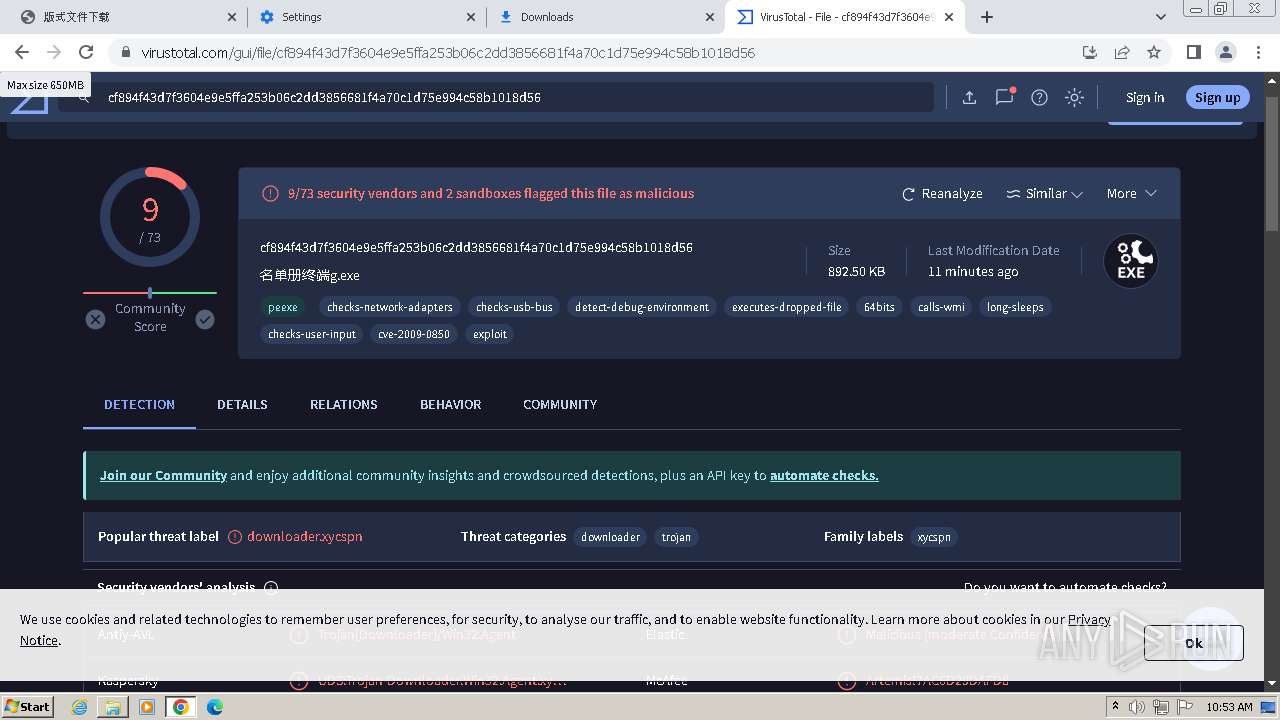Click the Join our Community link
Viewport: 1280px width, 720px height.
(x=163, y=476)
